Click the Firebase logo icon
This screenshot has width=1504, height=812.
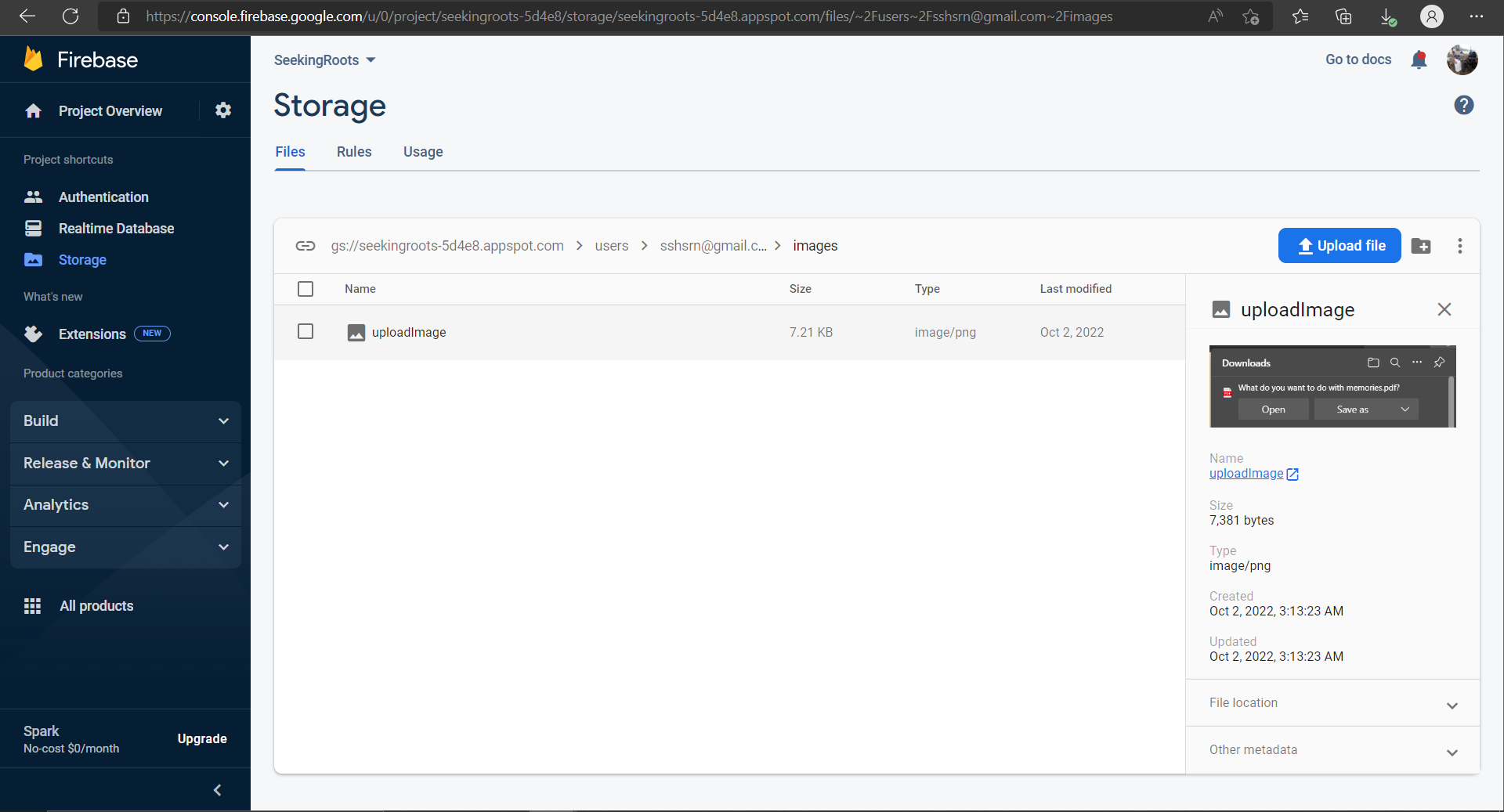point(33,60)
